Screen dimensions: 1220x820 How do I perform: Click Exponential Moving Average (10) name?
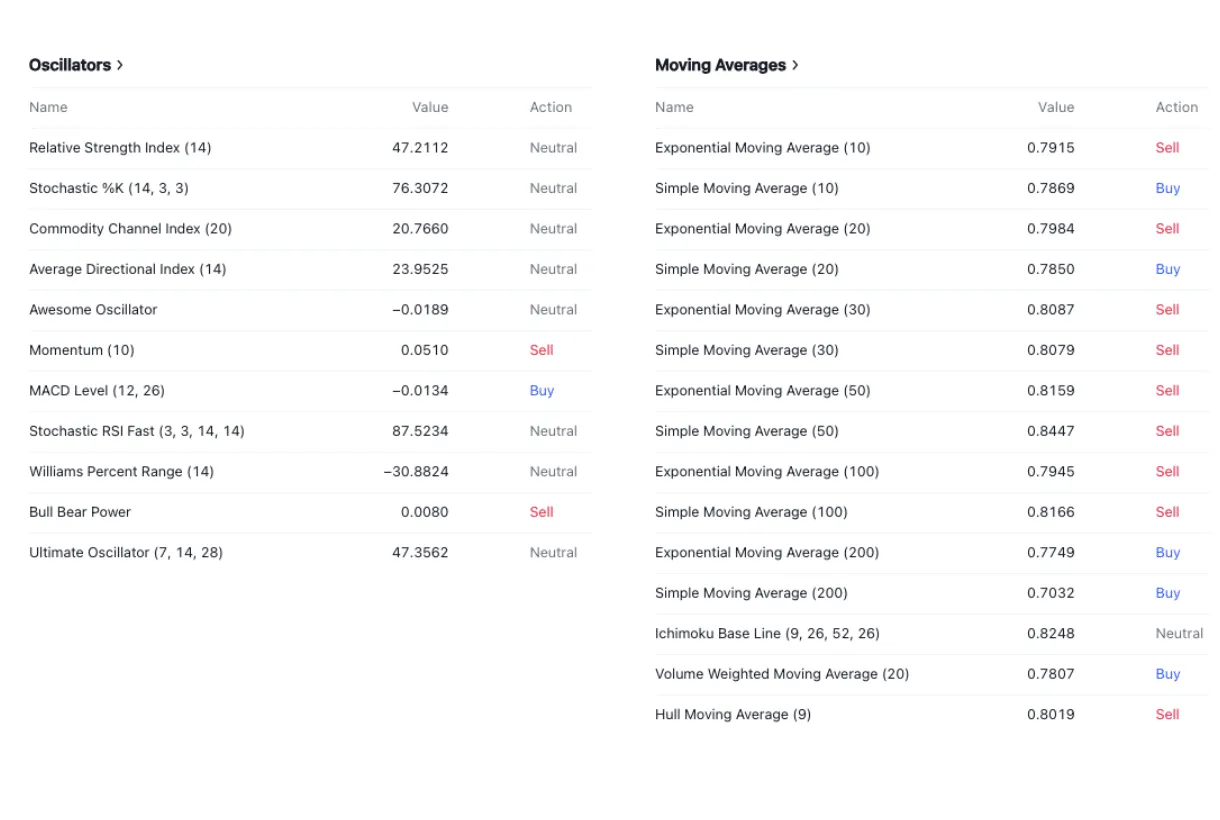[x=762, y=148]
